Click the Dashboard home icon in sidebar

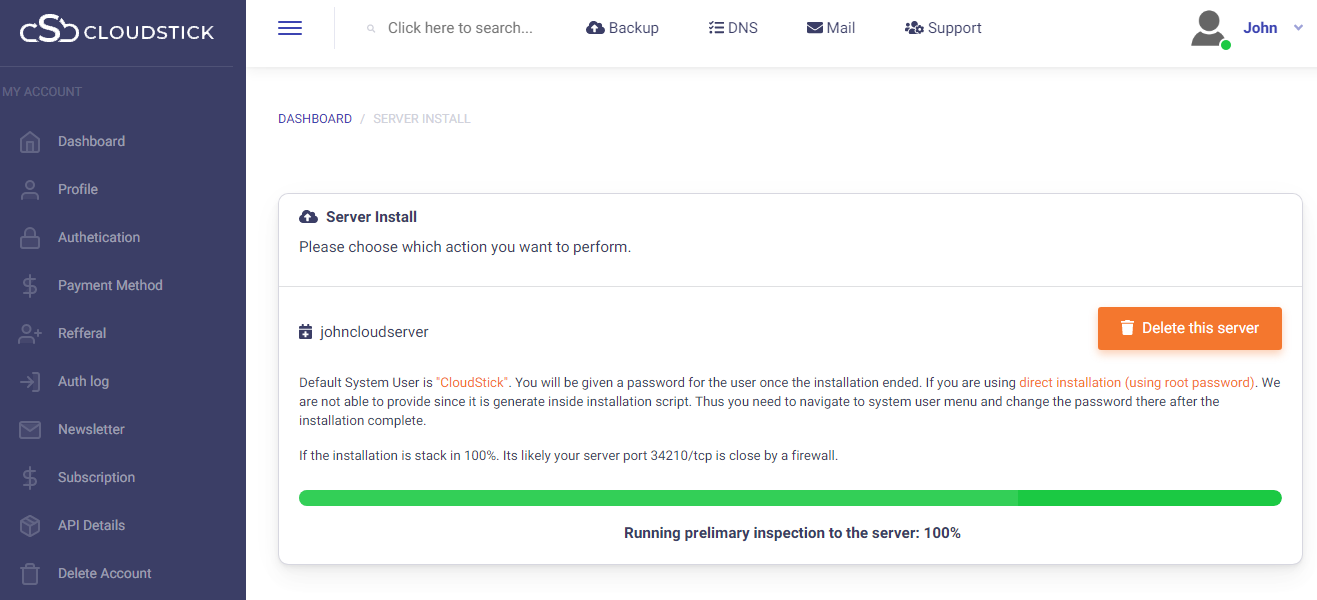coord(30,142)
